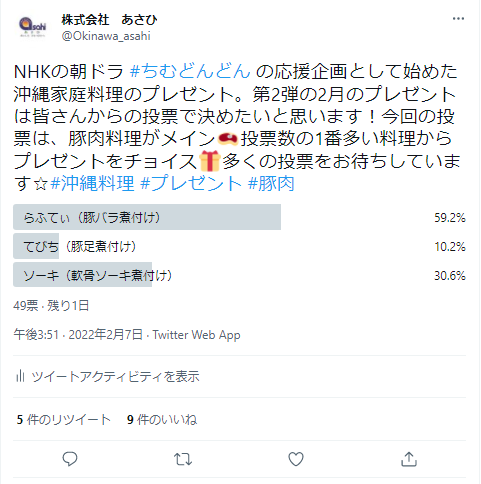Viewport: 481px width, 484px height.
Task: Open the tweet timestamp 午後3:51 link
Action: tap(36, 334)
